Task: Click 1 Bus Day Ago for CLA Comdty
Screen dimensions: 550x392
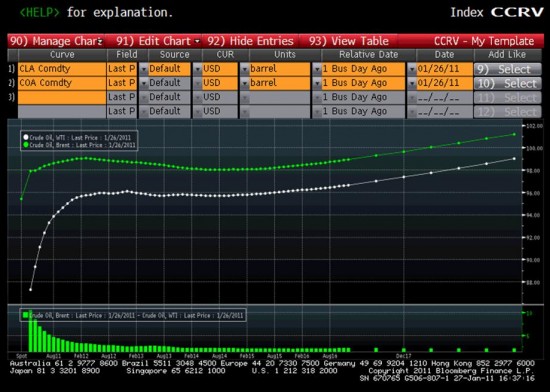Action: point(363,69)
